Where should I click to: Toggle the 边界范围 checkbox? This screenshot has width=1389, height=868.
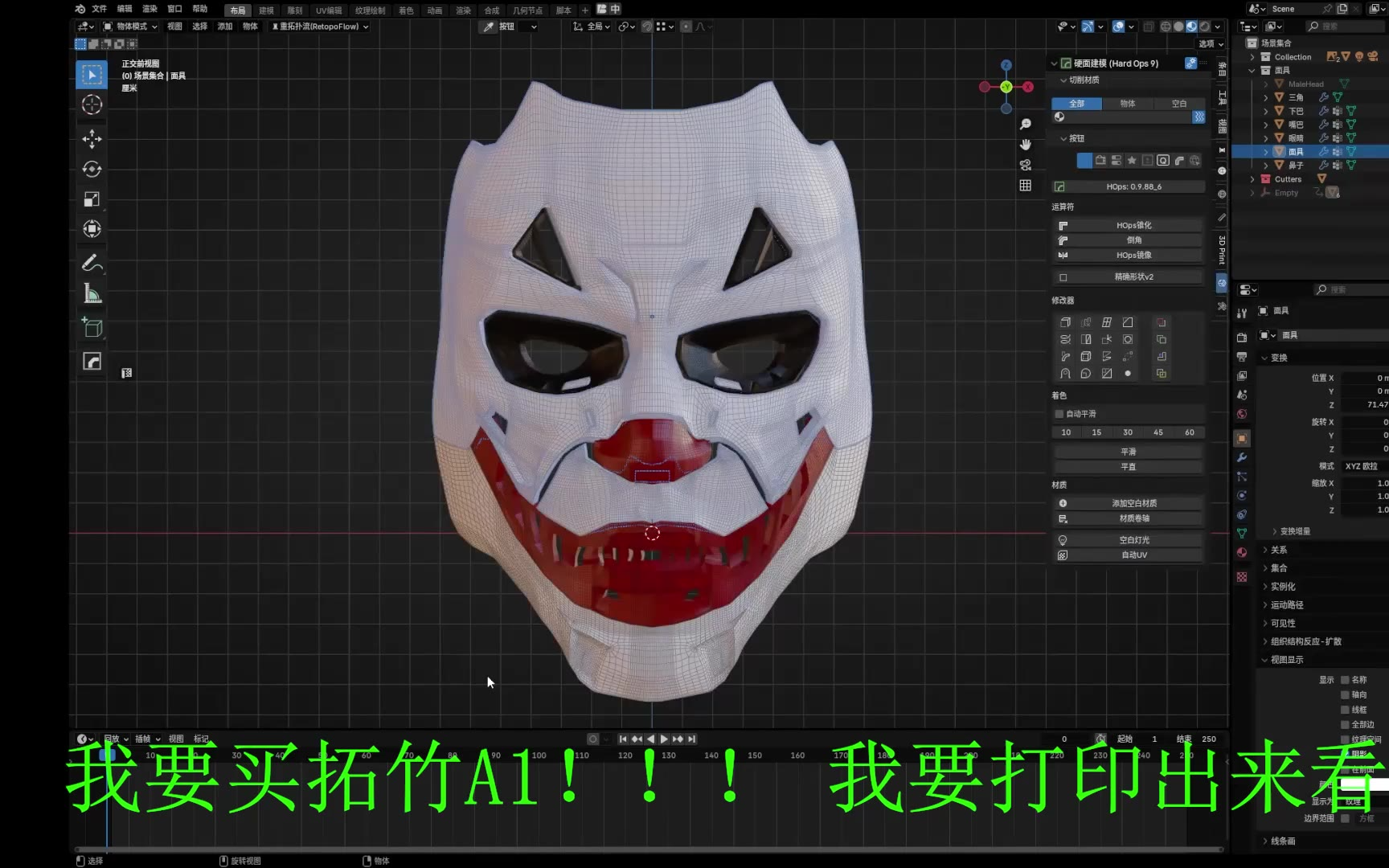tap(1345, 818)
